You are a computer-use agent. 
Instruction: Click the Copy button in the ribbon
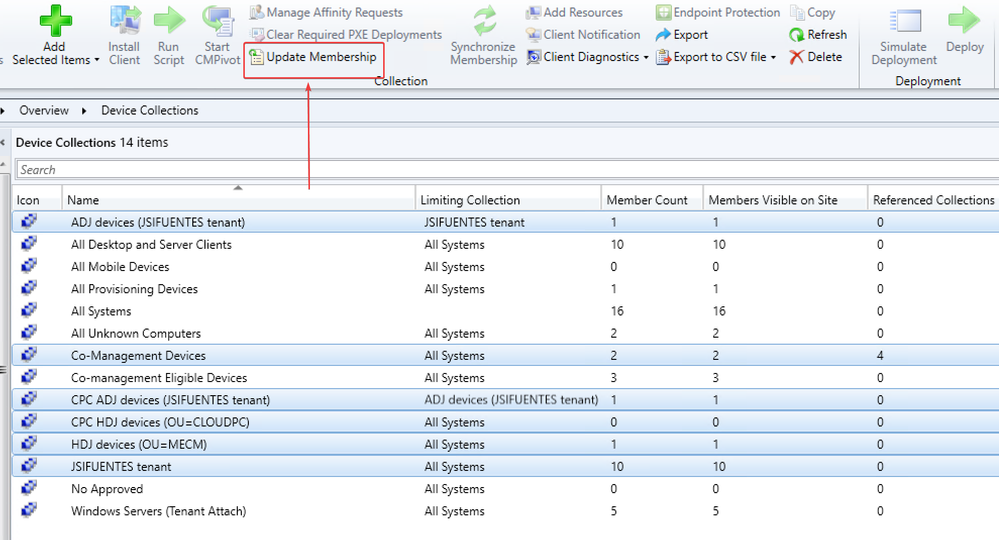point(813,12)
